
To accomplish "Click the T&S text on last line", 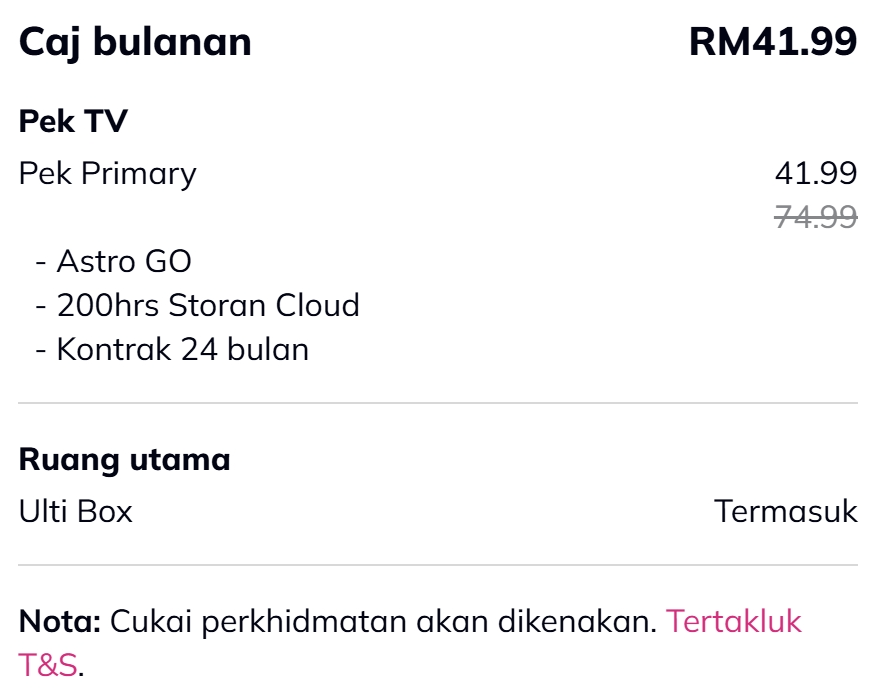I will (47, 665).
